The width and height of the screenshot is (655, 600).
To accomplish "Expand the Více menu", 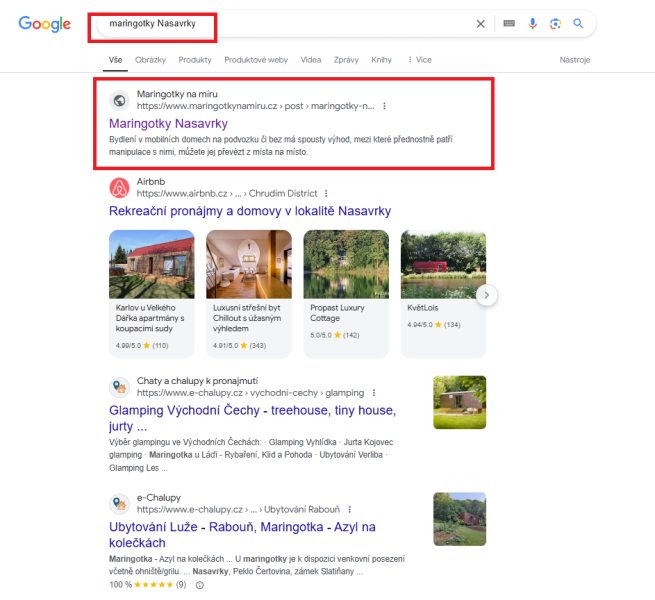I will click(420, 60).
